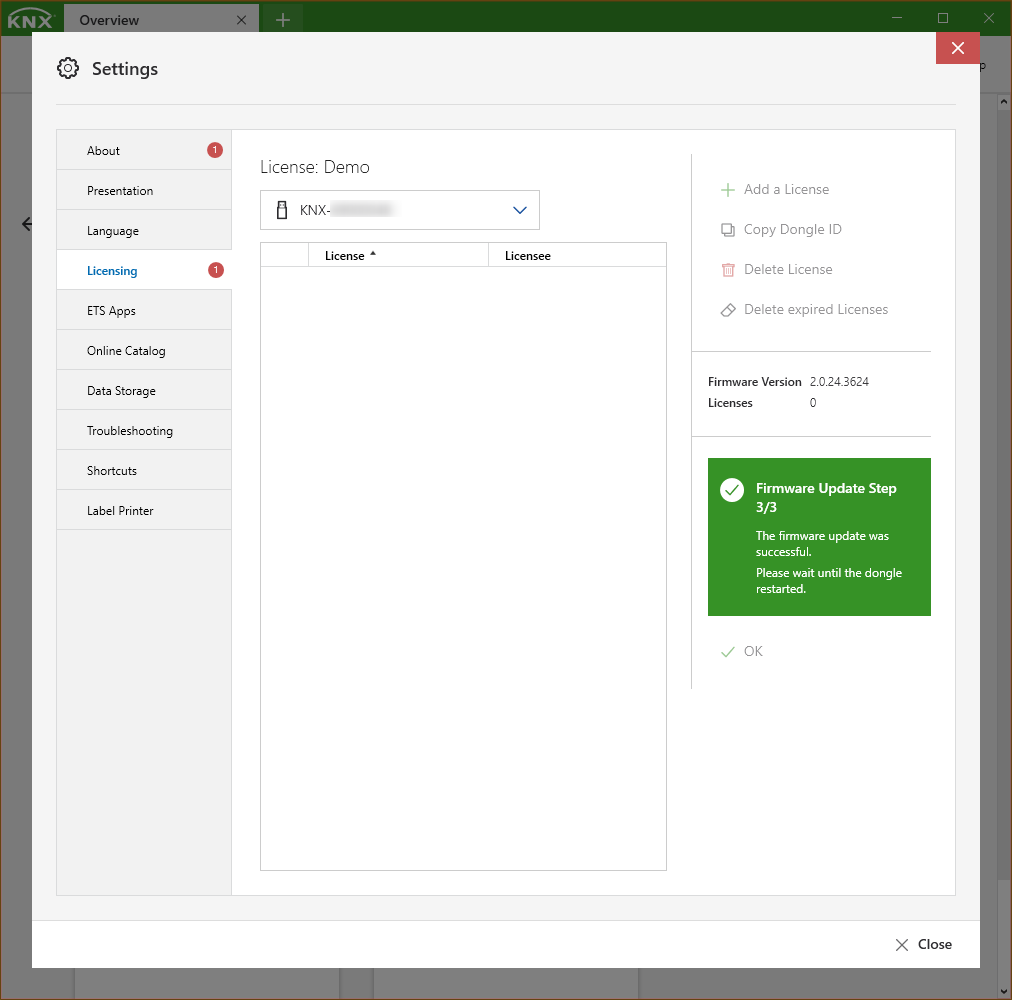Minimize the ETS window
Viewport: 1012px width, 1000px height.
[x=897, y=18]
